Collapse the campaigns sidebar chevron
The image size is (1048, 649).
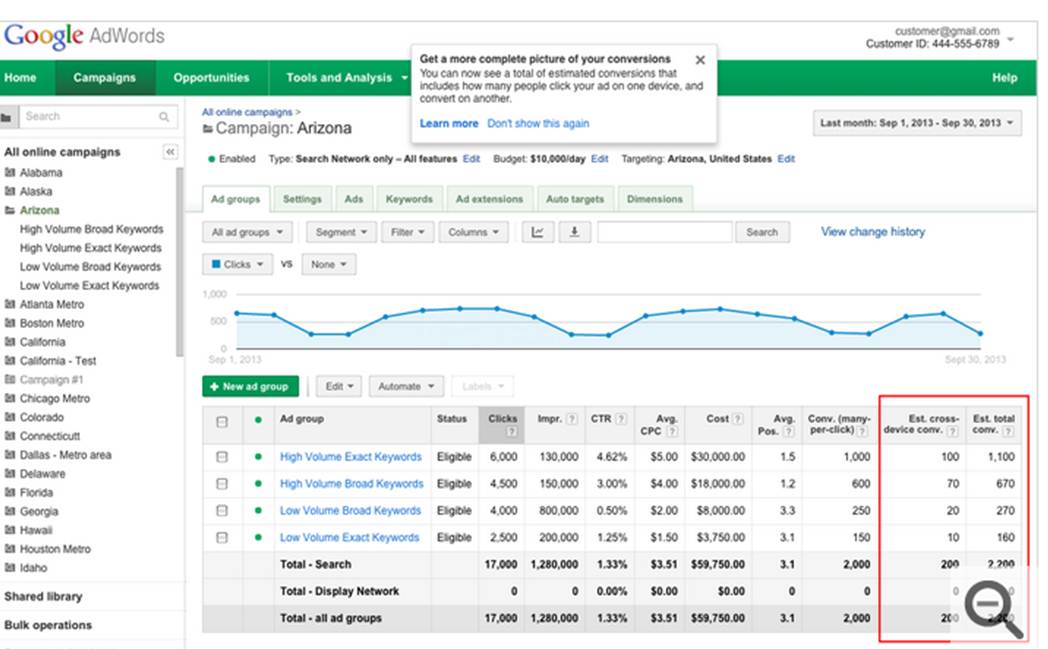[x=170, y=152]
